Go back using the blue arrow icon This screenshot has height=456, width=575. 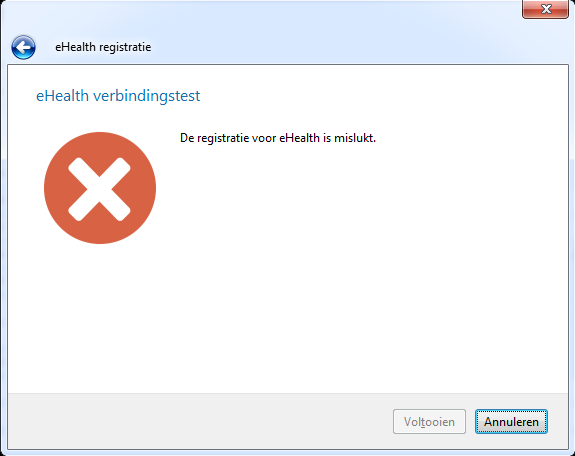(x=23, y=47)
